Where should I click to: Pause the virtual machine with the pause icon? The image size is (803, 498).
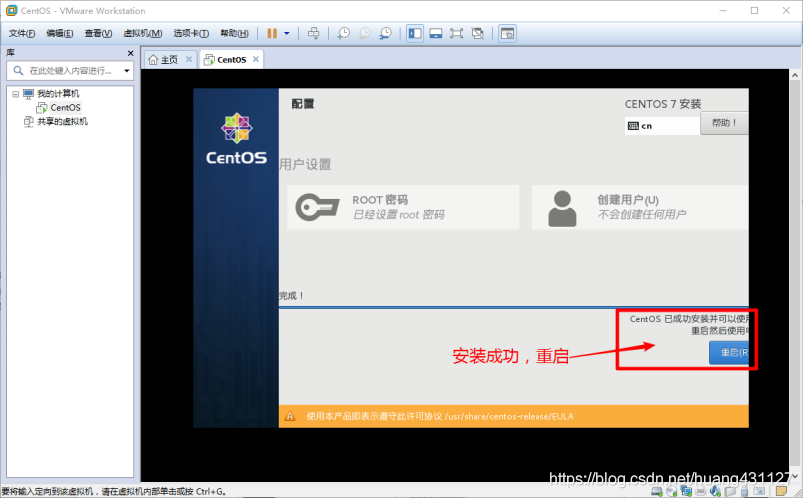[272, 33]
